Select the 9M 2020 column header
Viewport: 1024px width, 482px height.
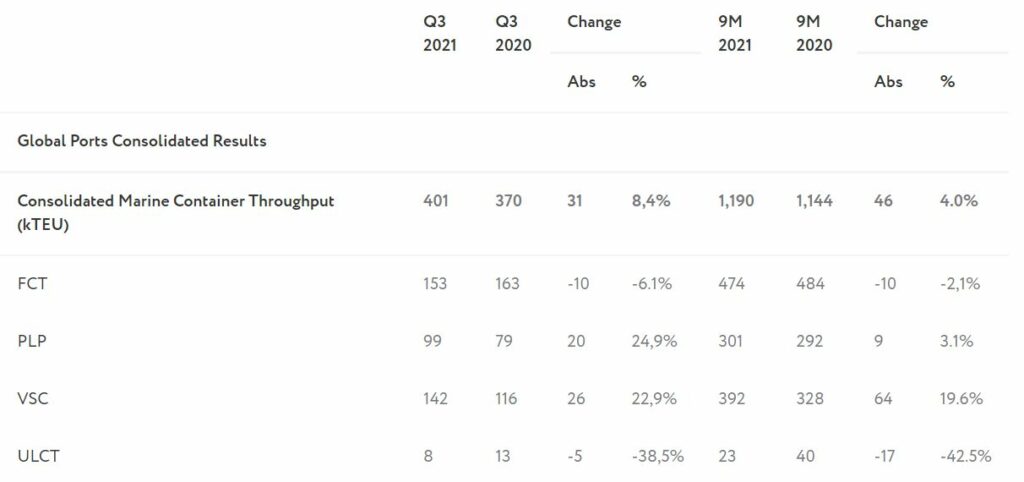[x=814, y=33]
